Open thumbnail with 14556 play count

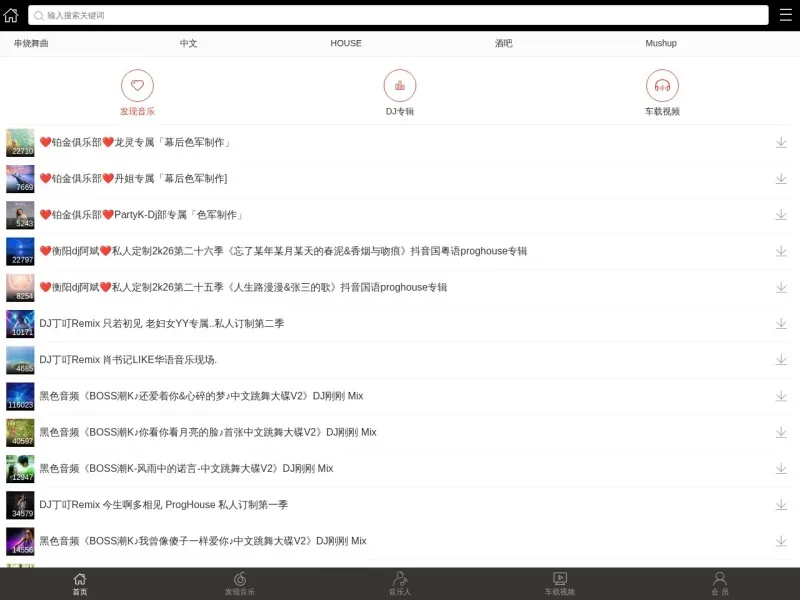20,541
